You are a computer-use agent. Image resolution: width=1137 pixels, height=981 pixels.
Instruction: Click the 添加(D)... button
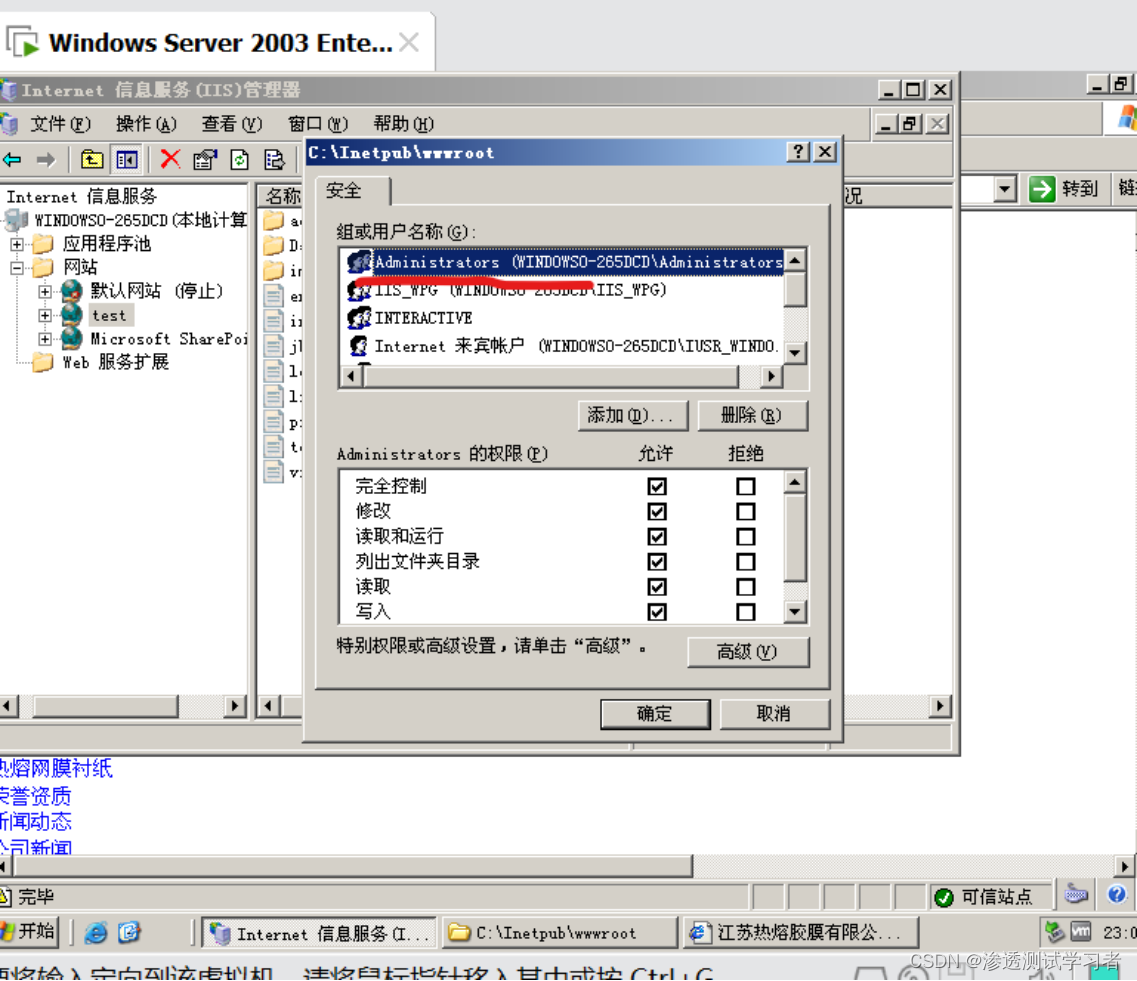point(631,415)
